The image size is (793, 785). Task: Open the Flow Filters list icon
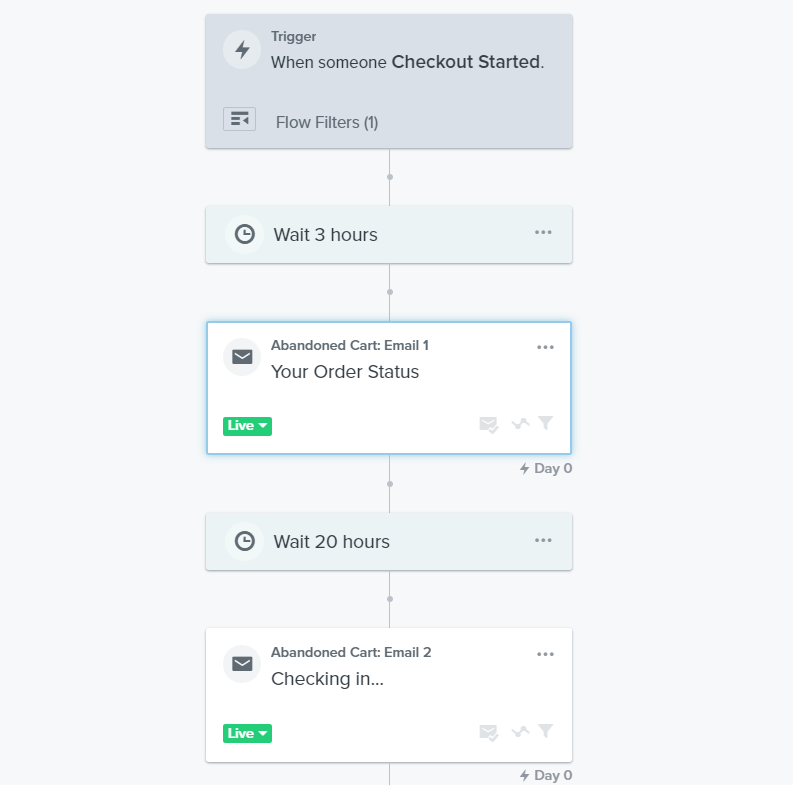(x=240, y=119)
